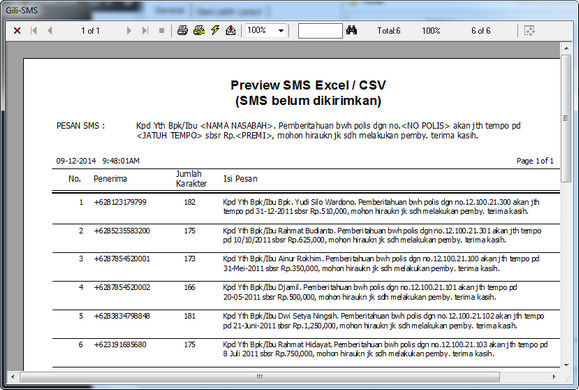Click the date '09-12-2014' timestamp

(76, 161)
